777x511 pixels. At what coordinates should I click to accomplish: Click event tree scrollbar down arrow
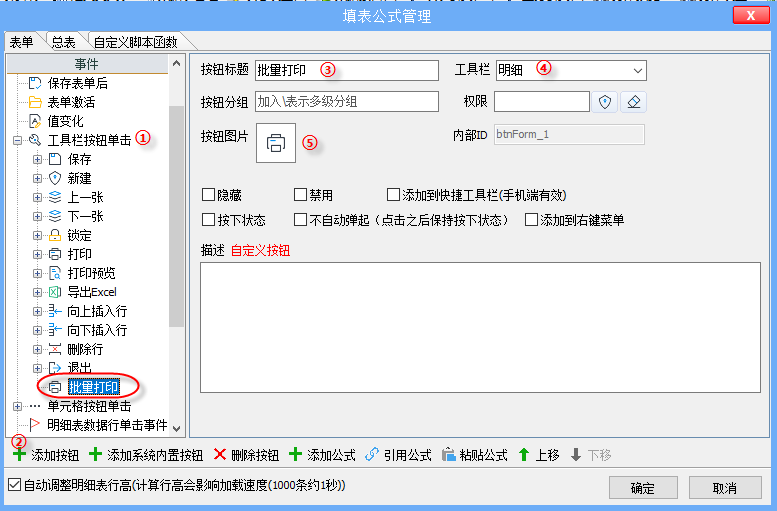[x=176, y=428]
